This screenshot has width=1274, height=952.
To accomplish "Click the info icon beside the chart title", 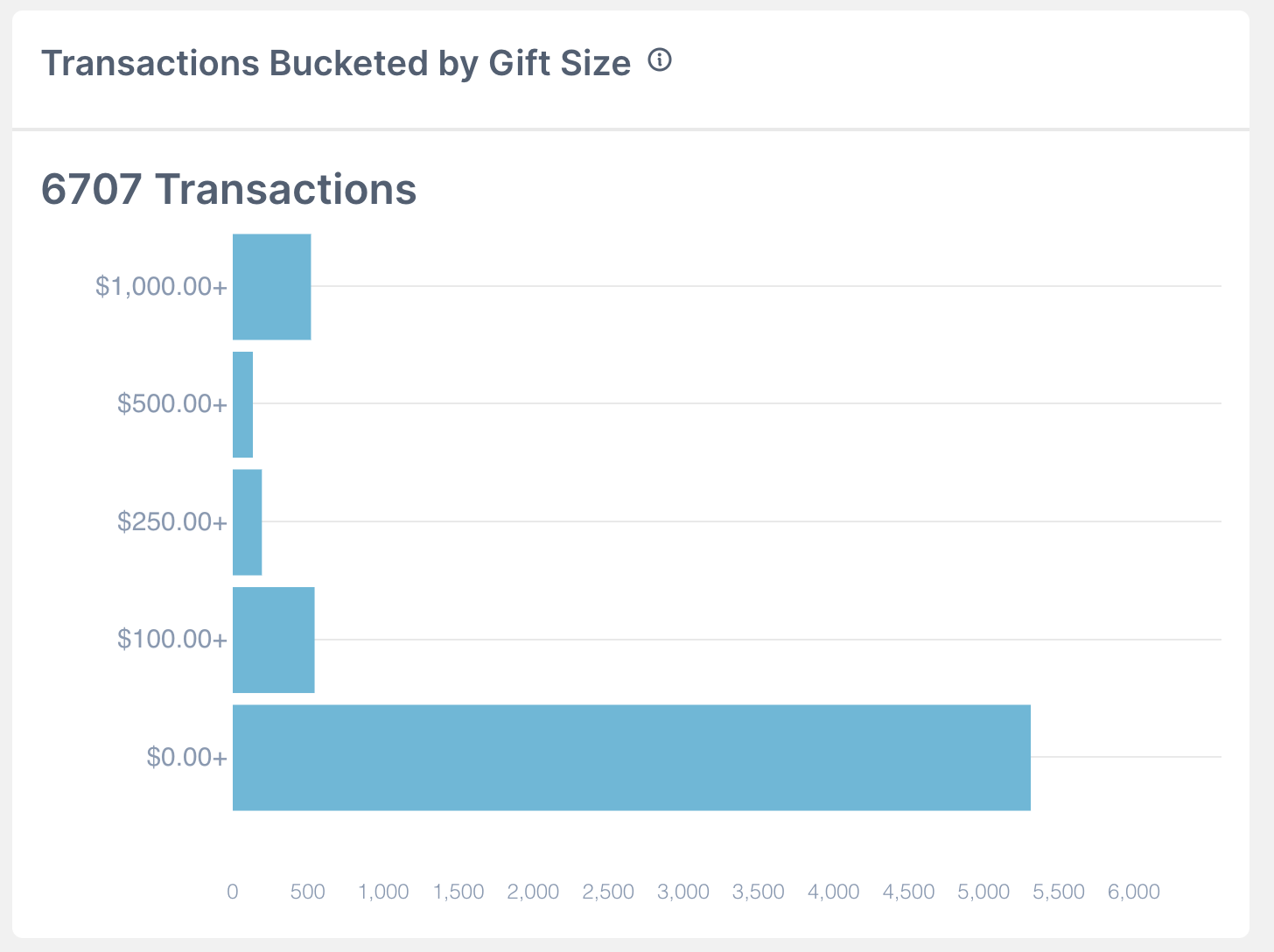I will [660, 60].
